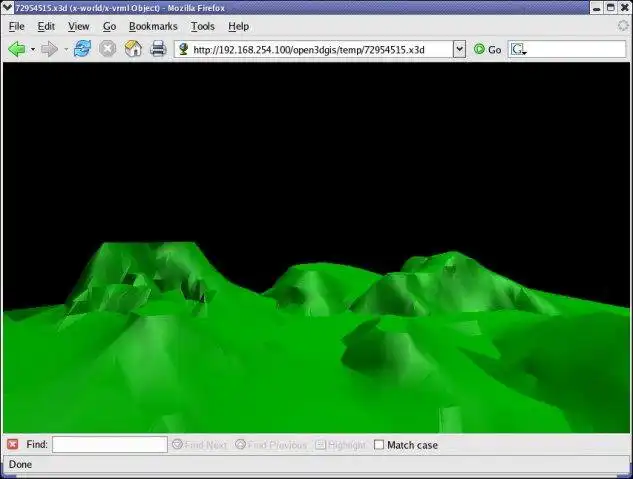Print the page using printer icon
633x479 pixels.
tap(158, 49)
